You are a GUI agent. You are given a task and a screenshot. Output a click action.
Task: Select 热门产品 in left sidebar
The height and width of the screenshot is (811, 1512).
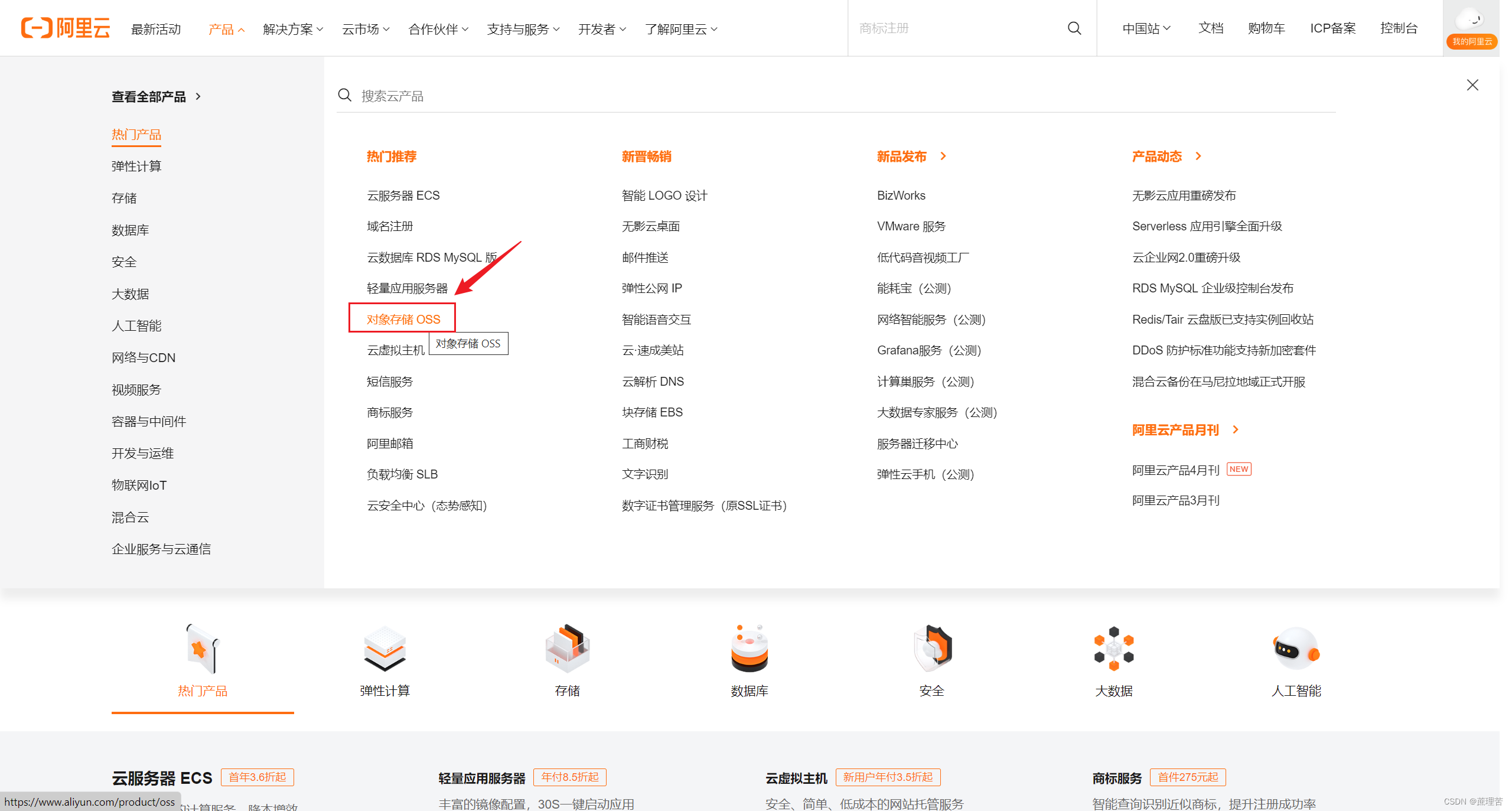pos(136,135)
